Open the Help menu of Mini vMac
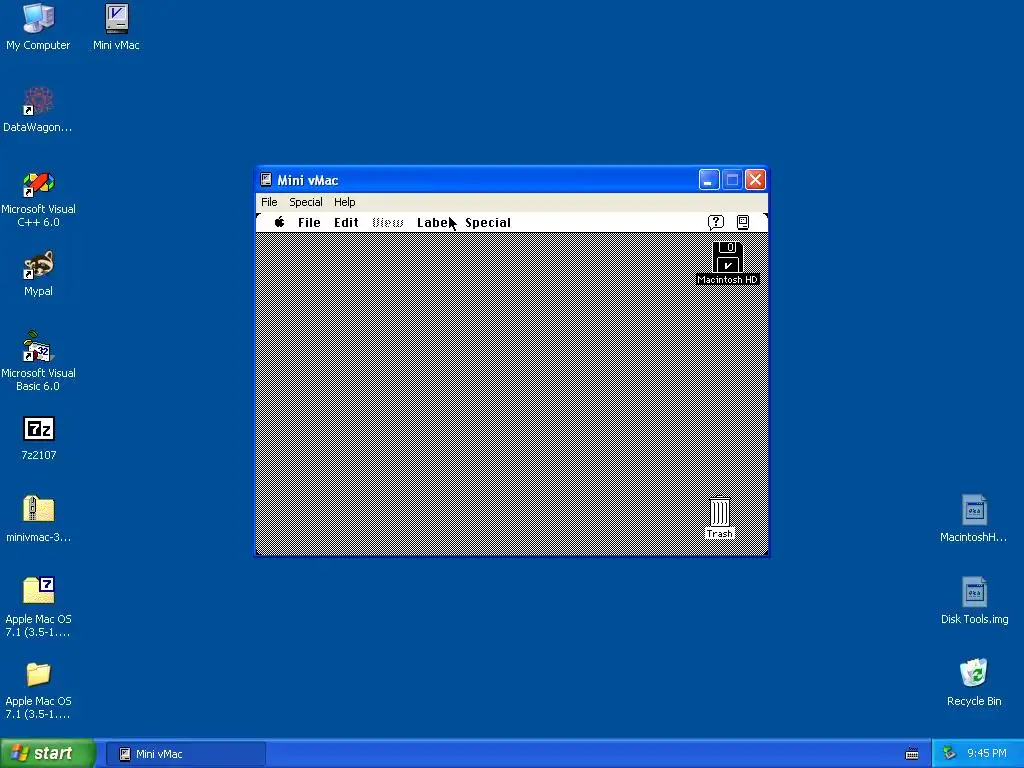Image resolution: width=1024 pixels, height=768 pixels. [344, 202]
